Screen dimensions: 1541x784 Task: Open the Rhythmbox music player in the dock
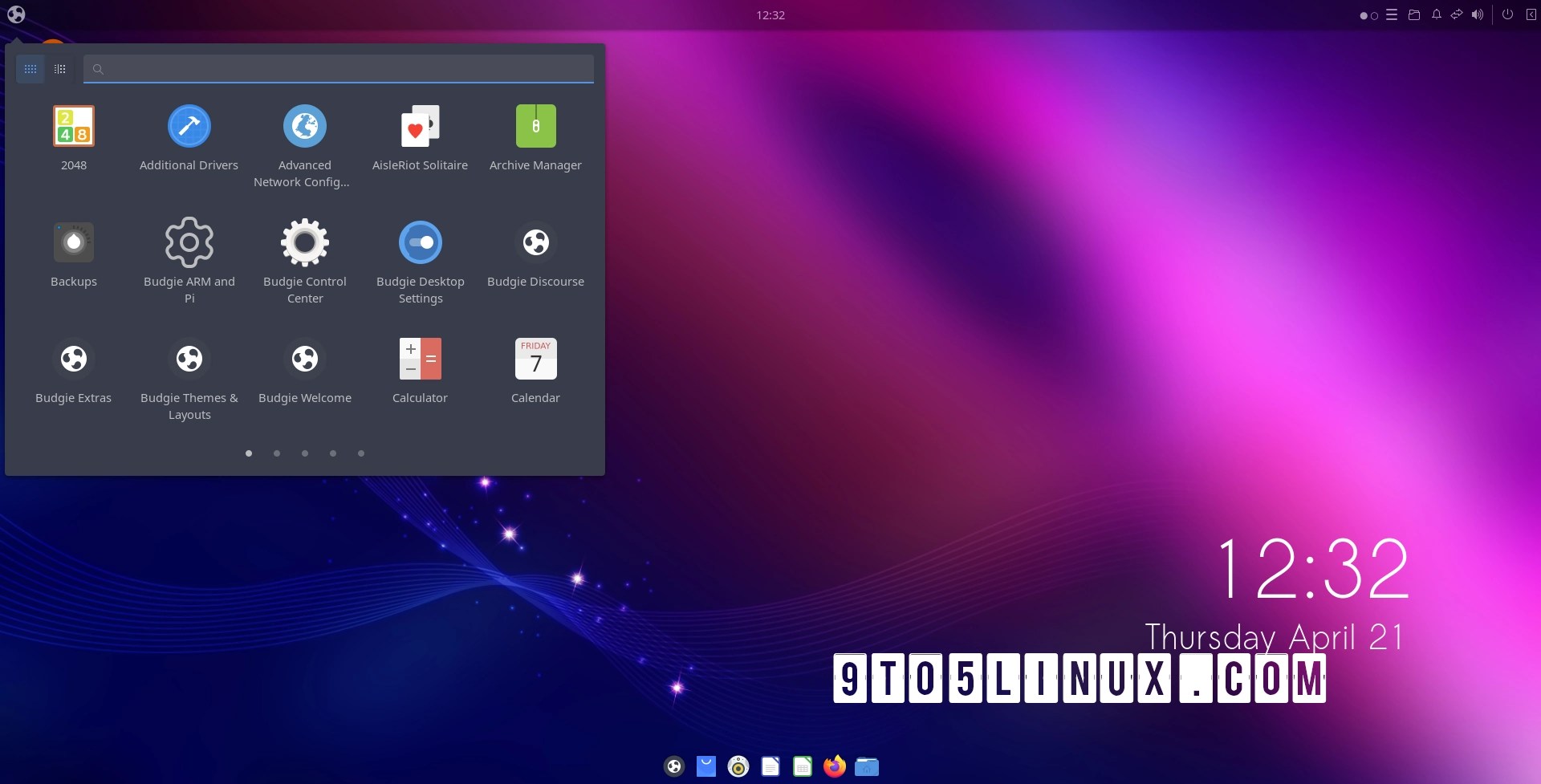tap(738, 766)
